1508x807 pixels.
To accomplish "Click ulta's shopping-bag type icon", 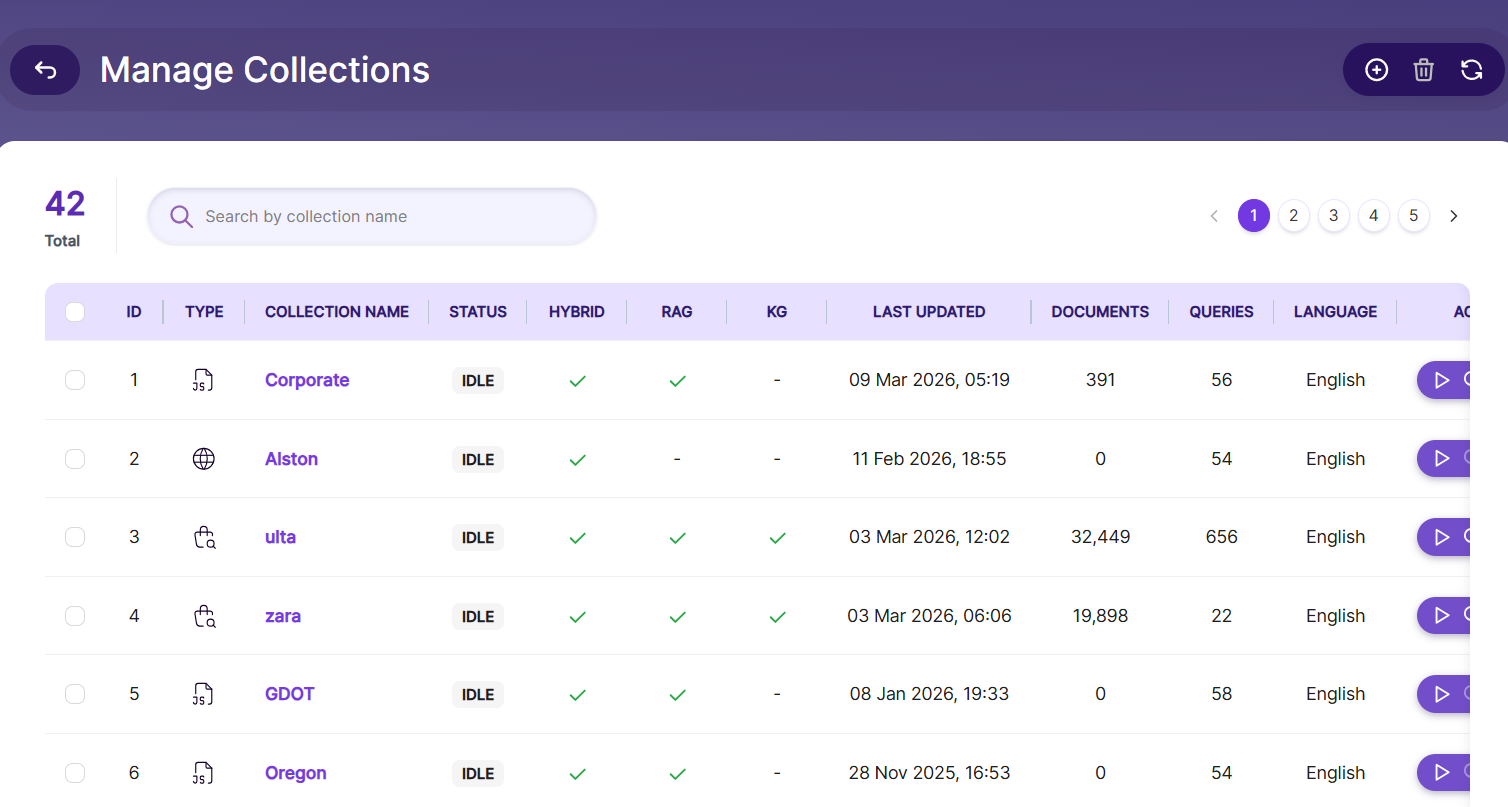I will pos(203,537).
